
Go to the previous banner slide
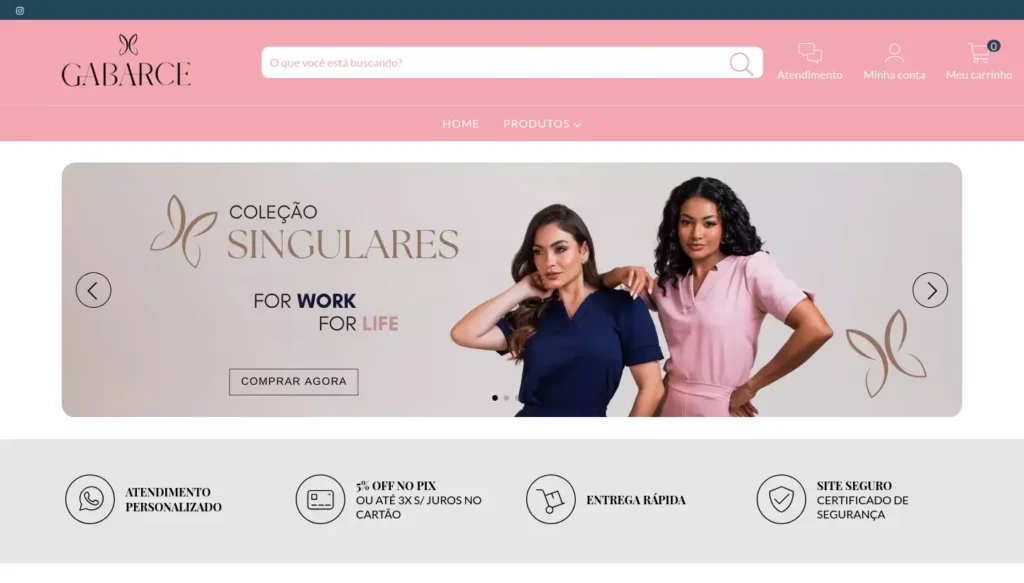[93, 290]
